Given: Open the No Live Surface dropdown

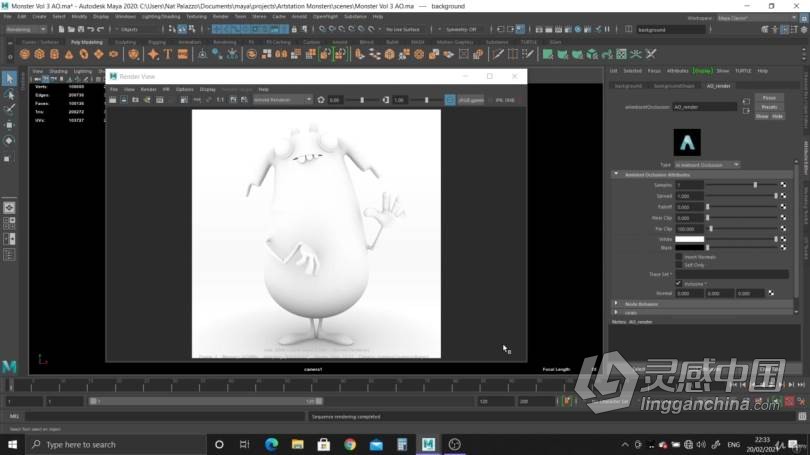Looking at the screenshot, I should [403, 29].
